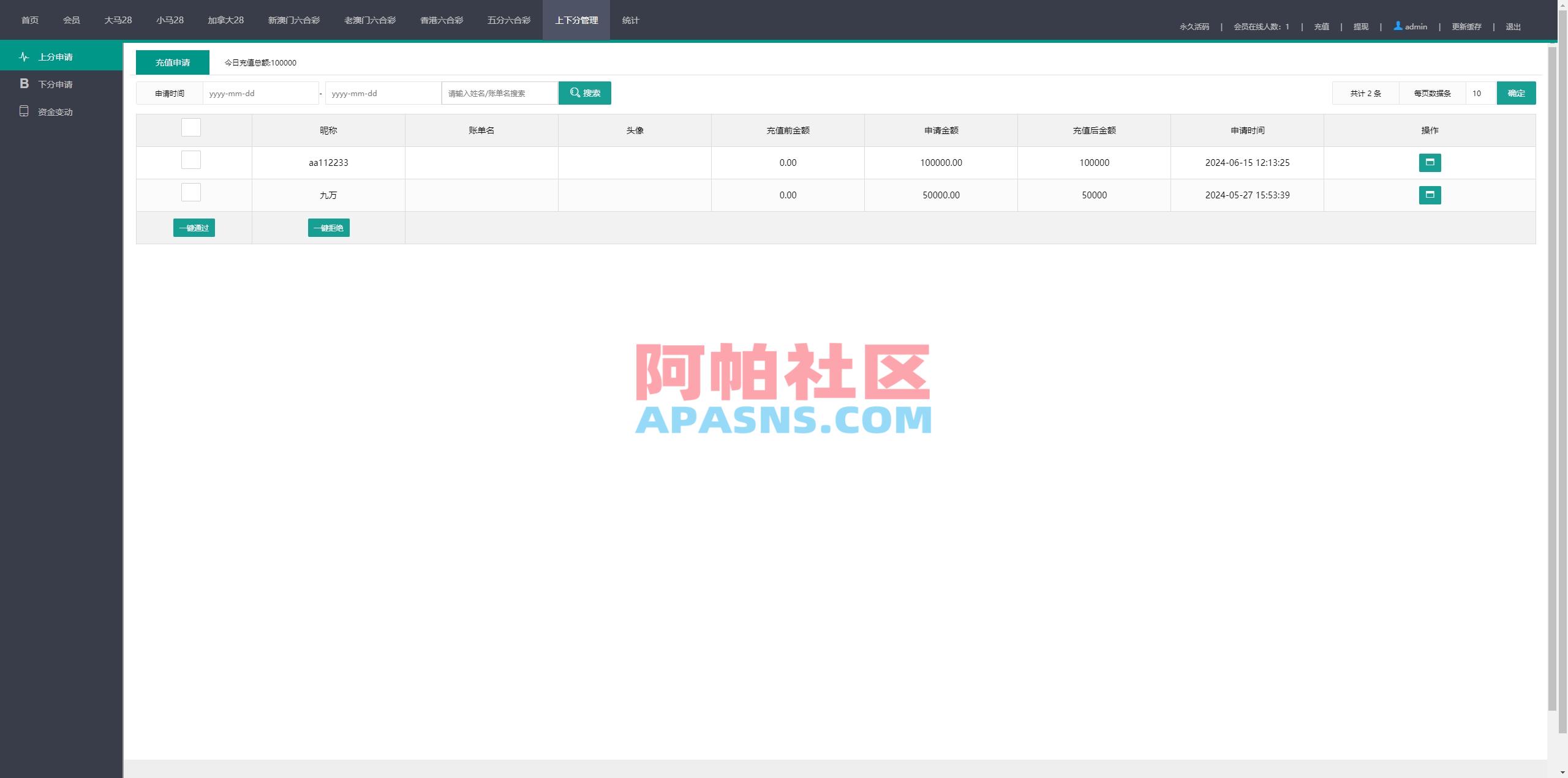The height and width of the screenshot is (778, 1568).
Task: Open the end date picker yyyy-mm-dd
Action: (382, 93)
